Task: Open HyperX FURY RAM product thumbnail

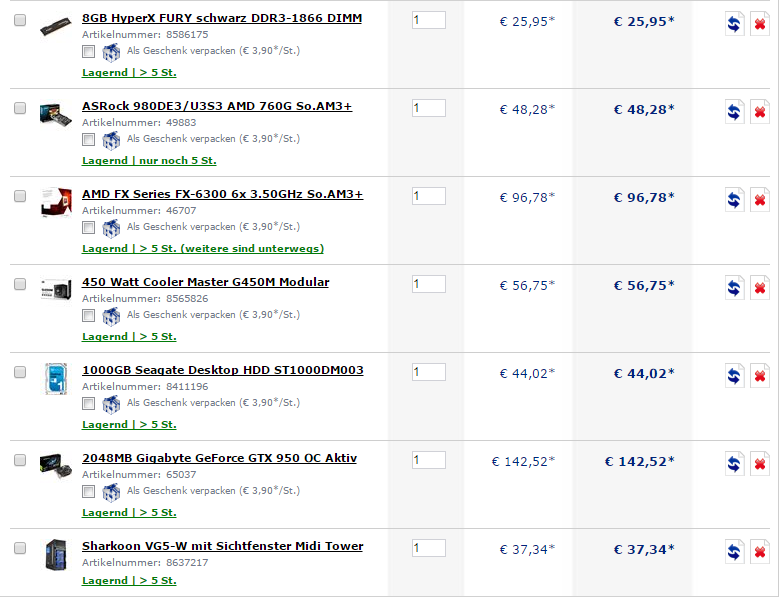Action: click(56, 26)
